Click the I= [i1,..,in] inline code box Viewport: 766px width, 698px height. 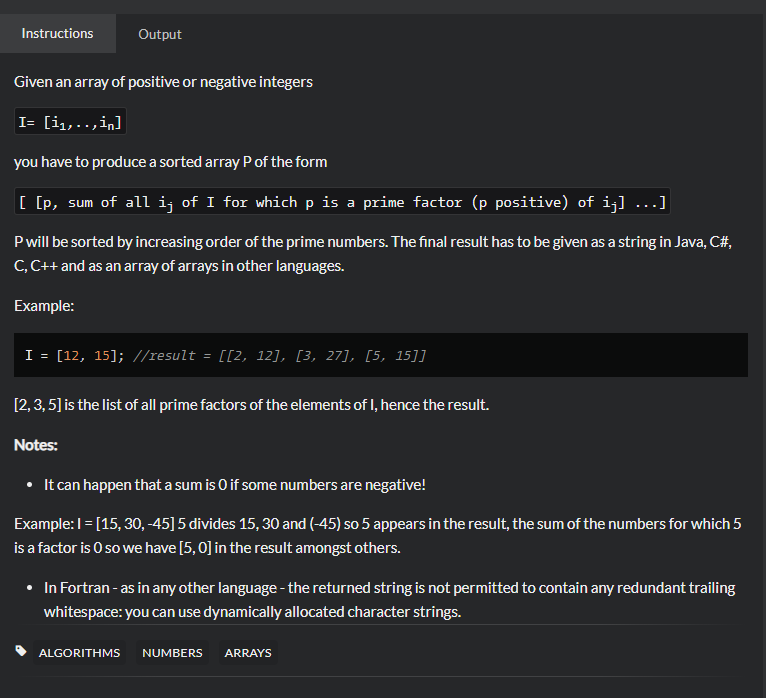click(x=70, y=122)
